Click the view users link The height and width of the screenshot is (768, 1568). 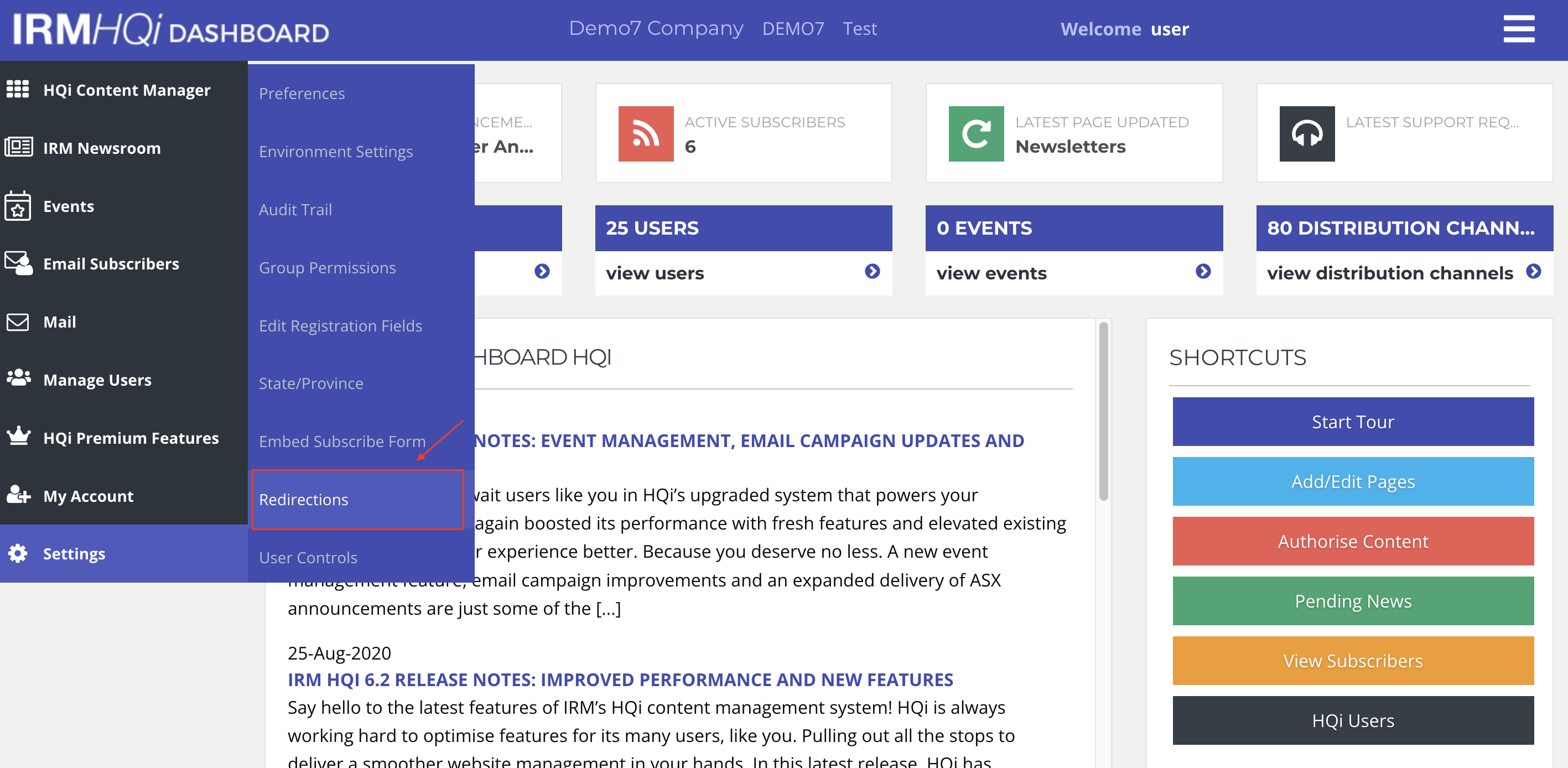point(655,273)
